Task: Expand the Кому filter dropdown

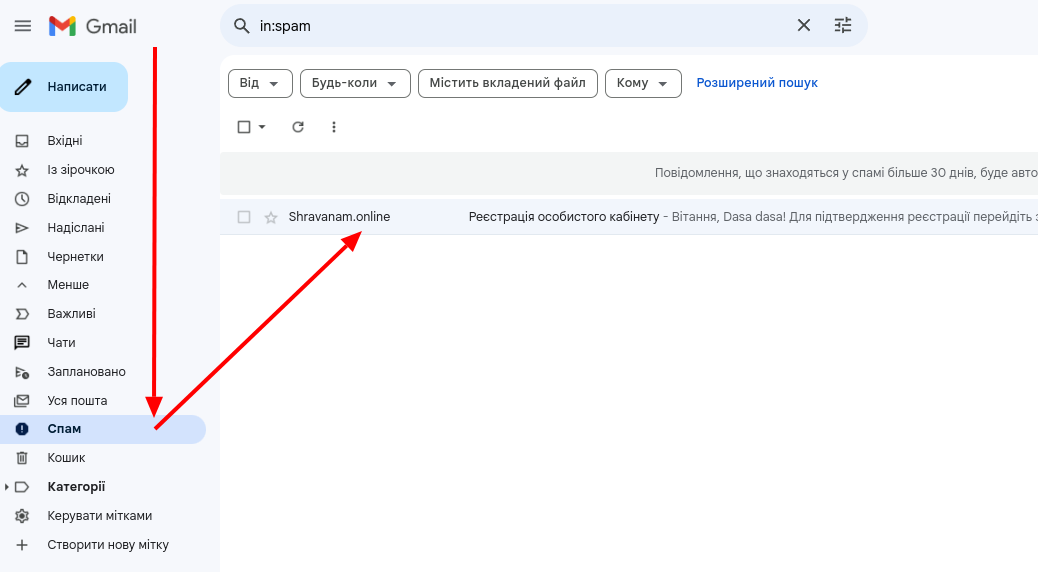Action: click(x=642, y=84)
